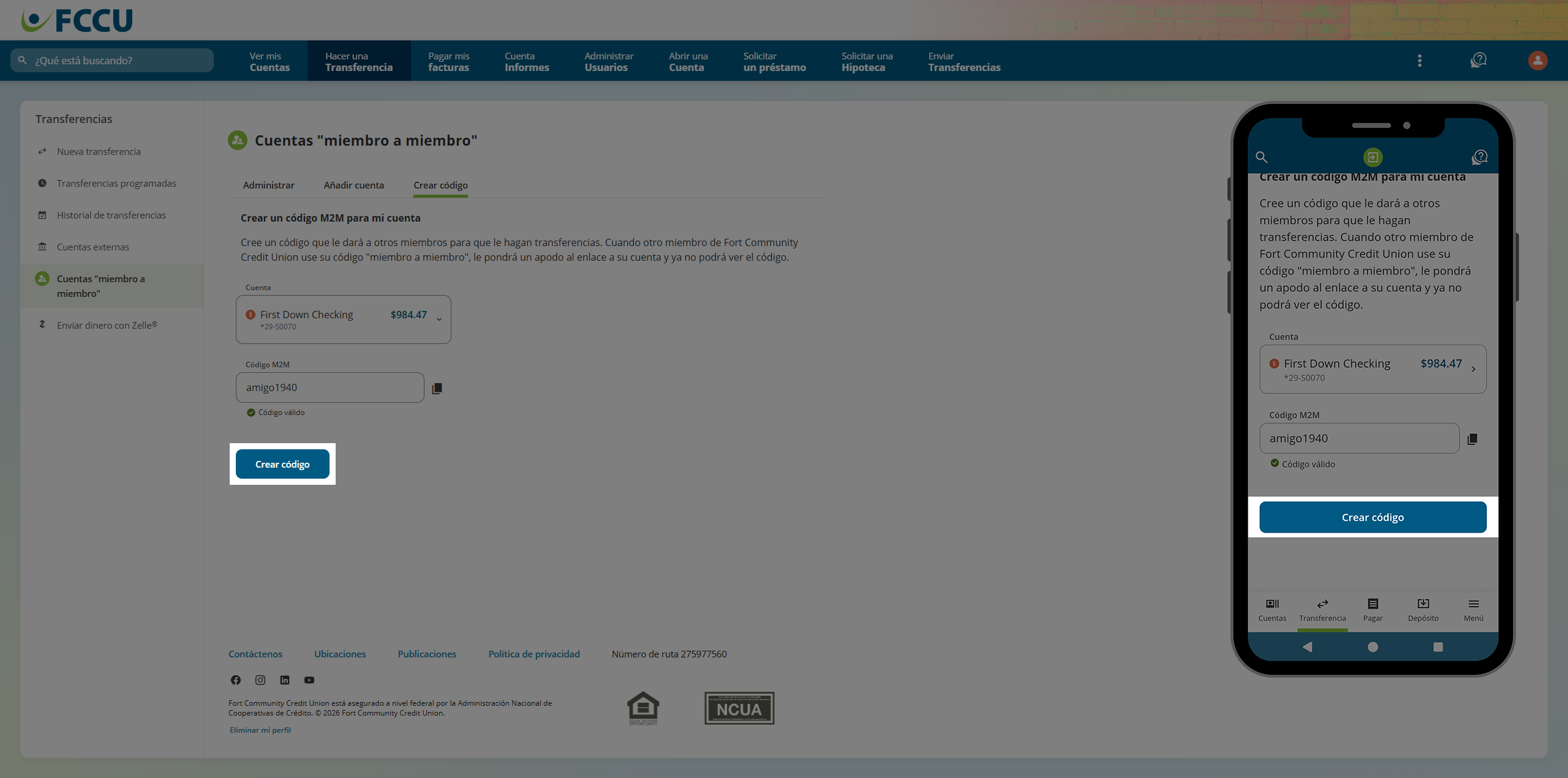This screenshot has width=1568, height=778.
Task: Focus the ¿Qué está buscando? search box
Action: click(112, 61)
